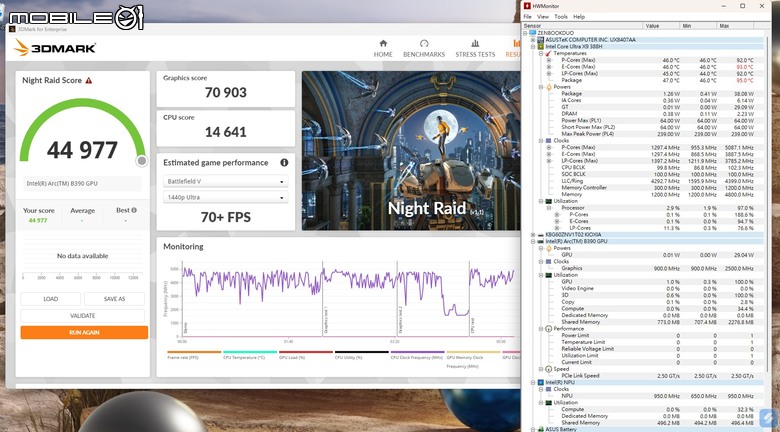This screenshot has width=780, height=432.
Task: Open the File menu in HWMonitor
Action: click(x=527, y=16)
